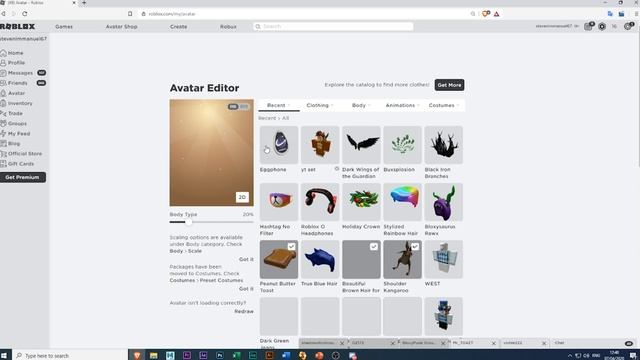Screen dimensions: 640x360
Task: Dismiss the packages moved note with Got it
Action: tap(246, 289)
